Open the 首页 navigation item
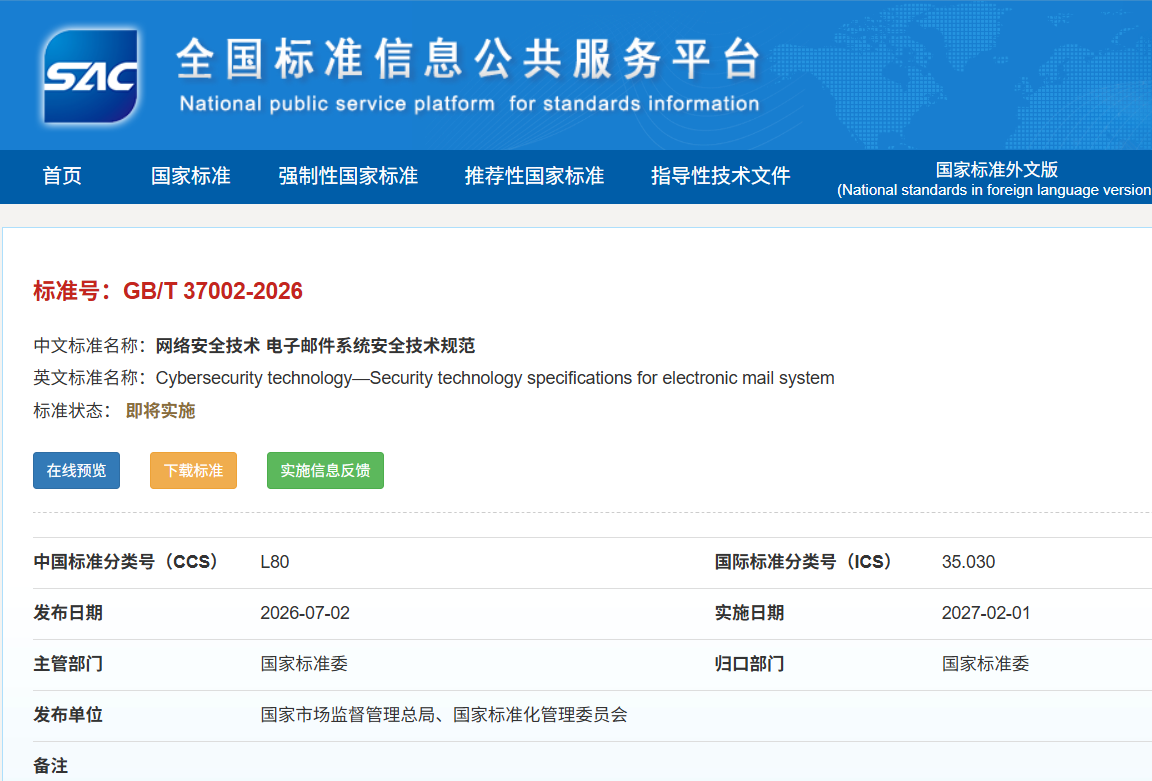 point(62,176)
